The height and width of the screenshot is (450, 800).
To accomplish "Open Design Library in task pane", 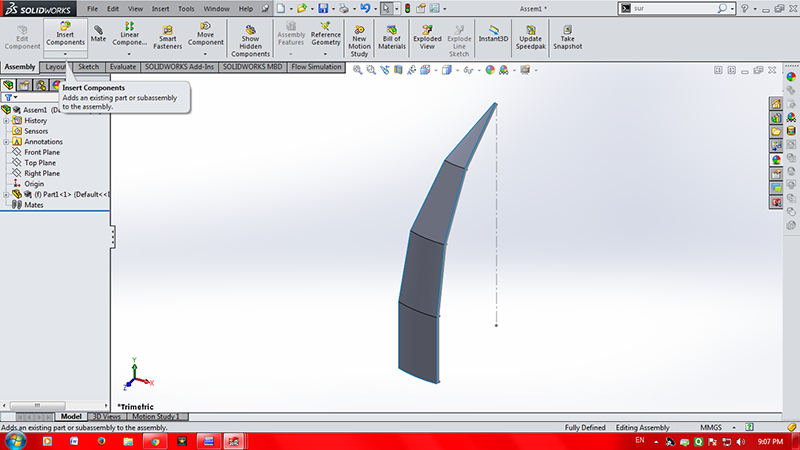I will [776, 118].
